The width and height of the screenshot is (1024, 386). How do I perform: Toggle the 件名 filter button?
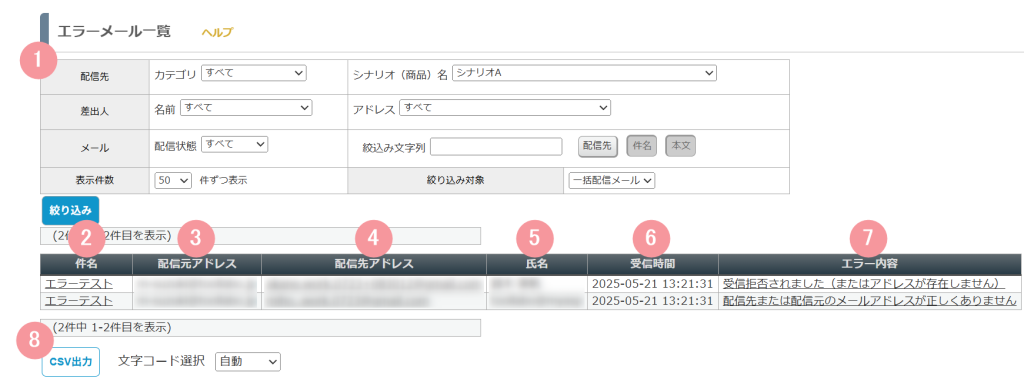point(643,147)
